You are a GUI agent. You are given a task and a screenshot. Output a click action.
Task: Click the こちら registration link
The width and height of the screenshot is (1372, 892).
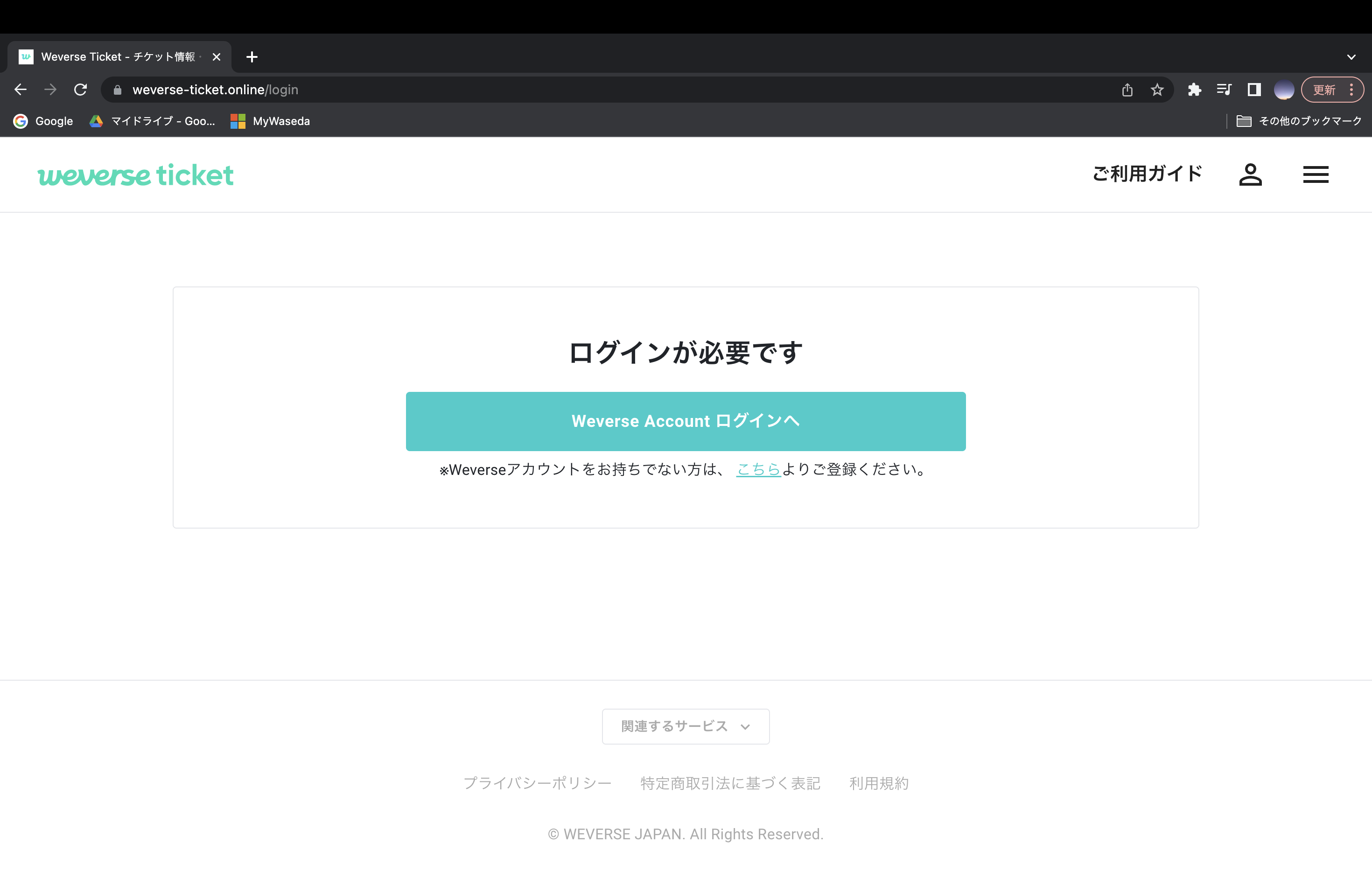click(758, 470)
